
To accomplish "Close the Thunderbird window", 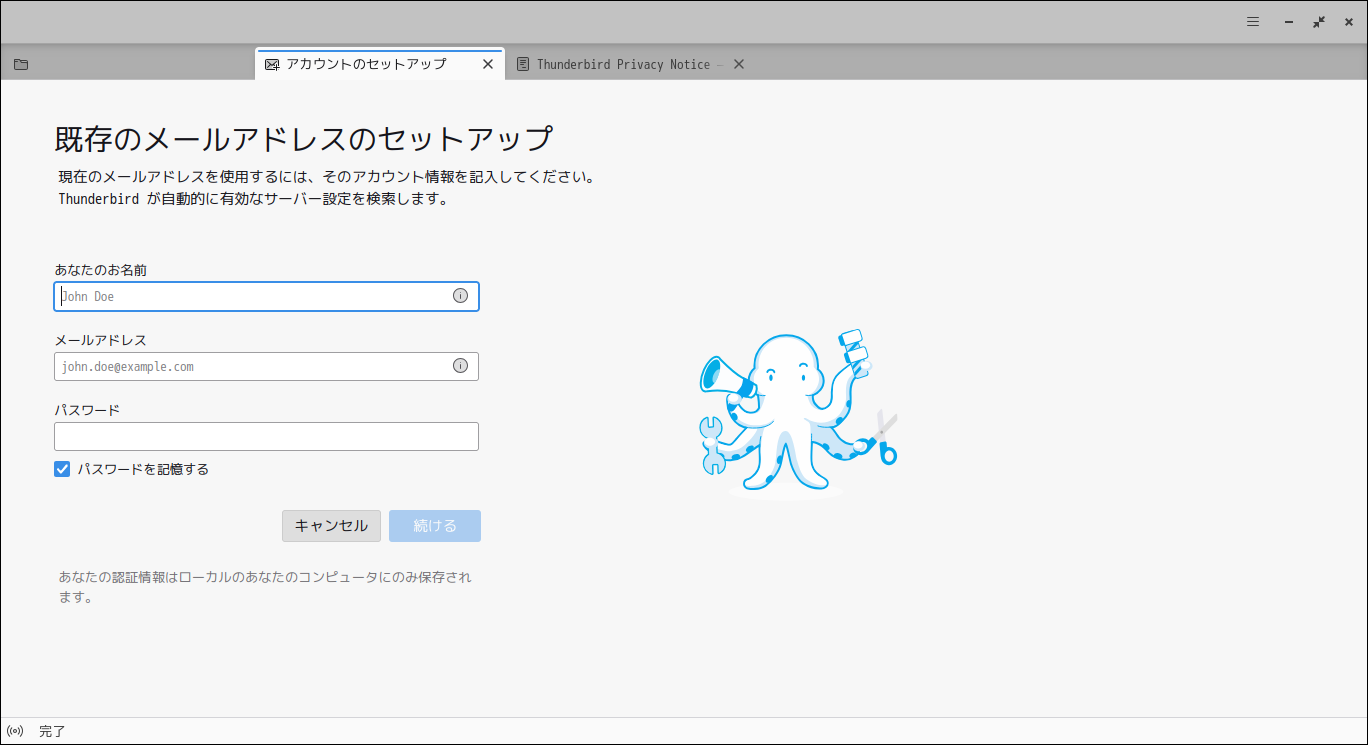I will [1349, 22].
